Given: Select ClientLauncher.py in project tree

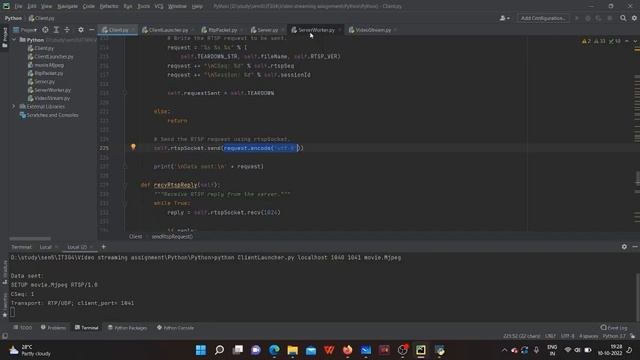Looking at the screenshot, I should point(51,57).
